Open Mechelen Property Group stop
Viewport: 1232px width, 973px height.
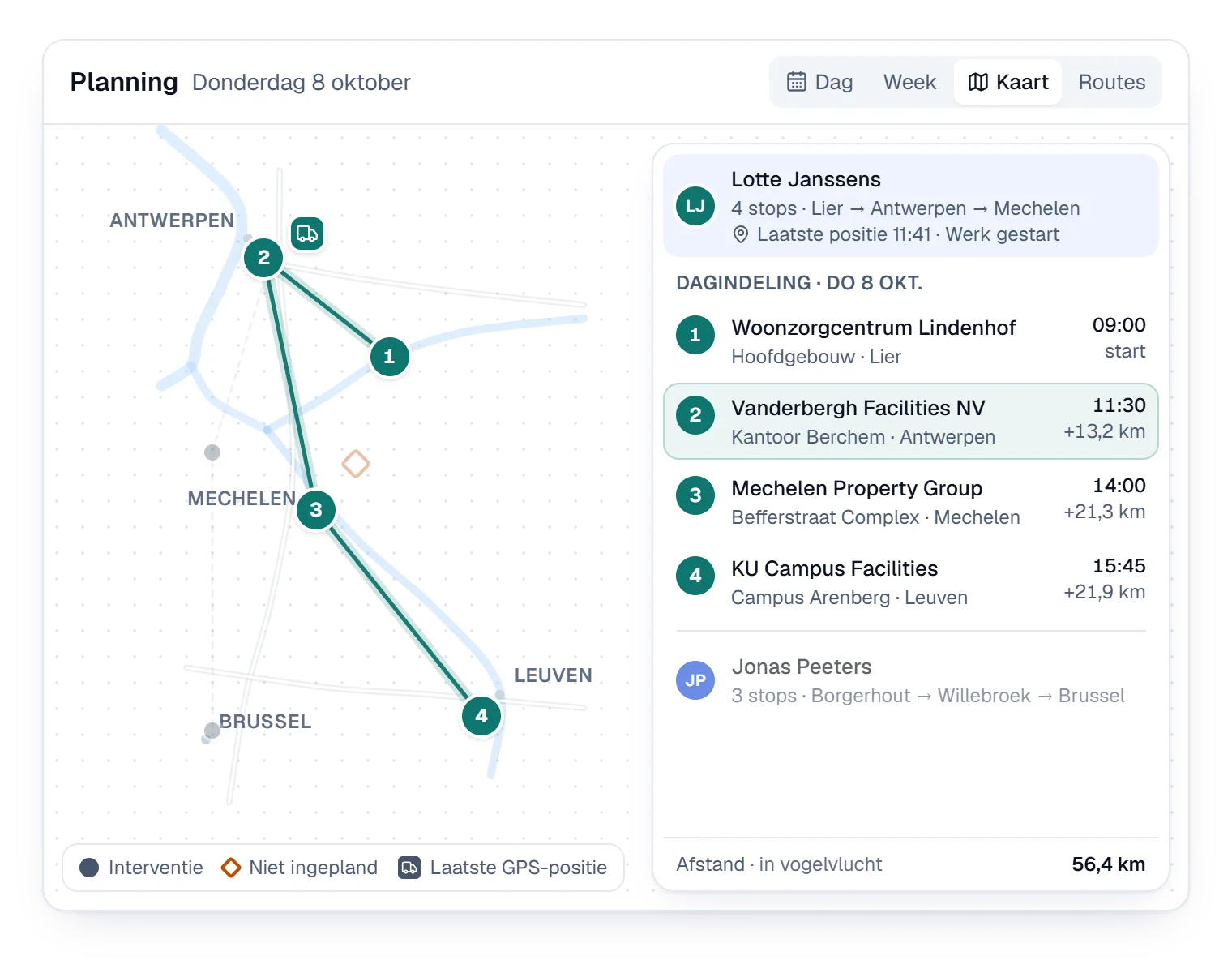(x=911, y=502)
